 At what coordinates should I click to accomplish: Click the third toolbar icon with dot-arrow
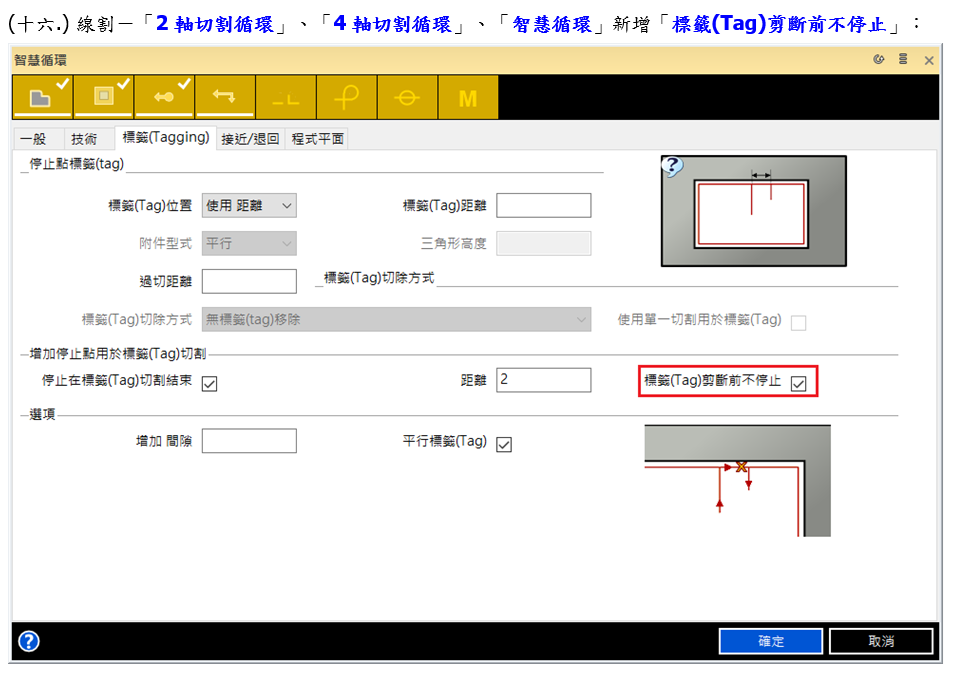click(x=164, y=98)
